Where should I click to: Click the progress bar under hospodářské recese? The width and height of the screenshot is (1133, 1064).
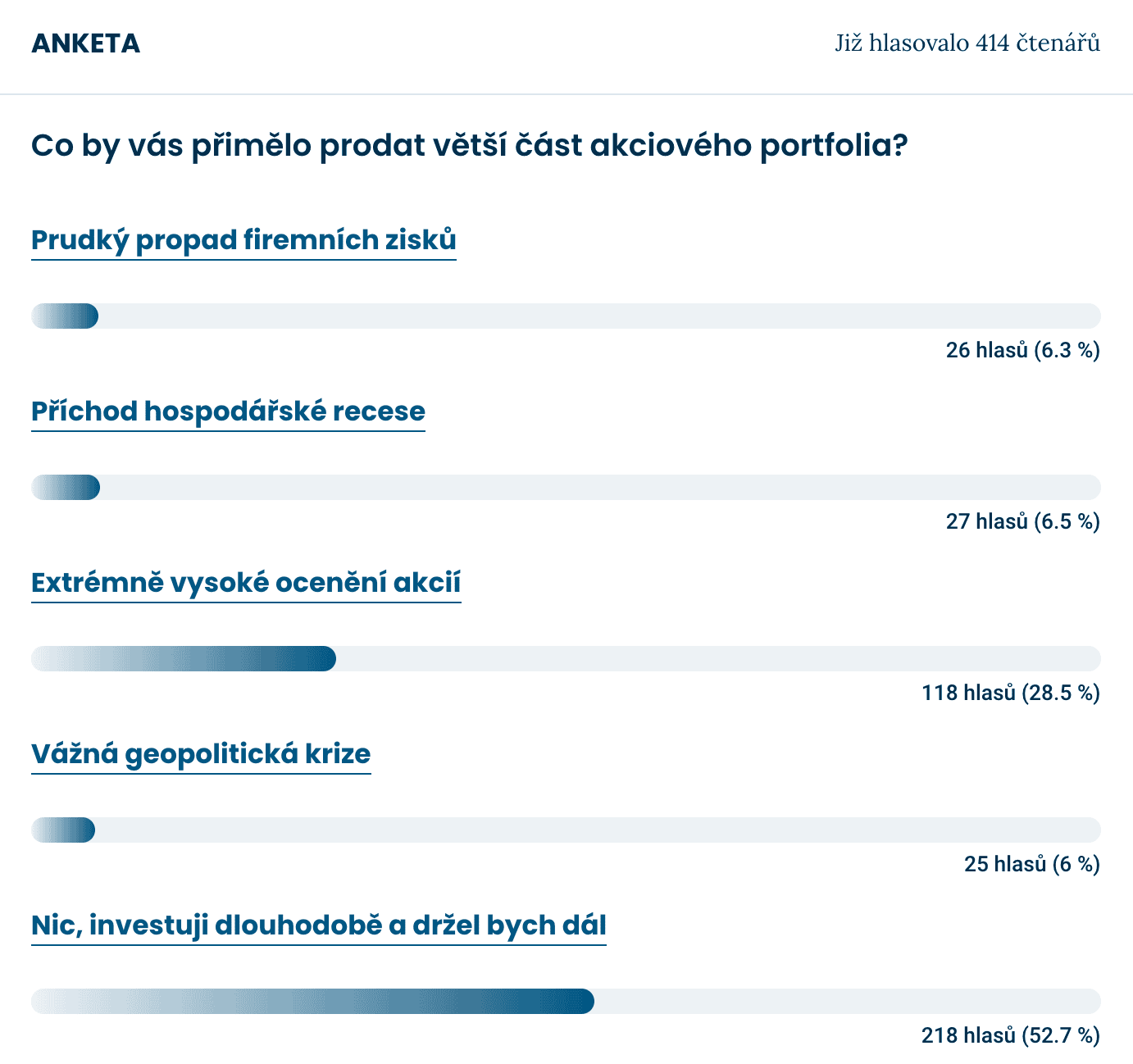(566, 488)
